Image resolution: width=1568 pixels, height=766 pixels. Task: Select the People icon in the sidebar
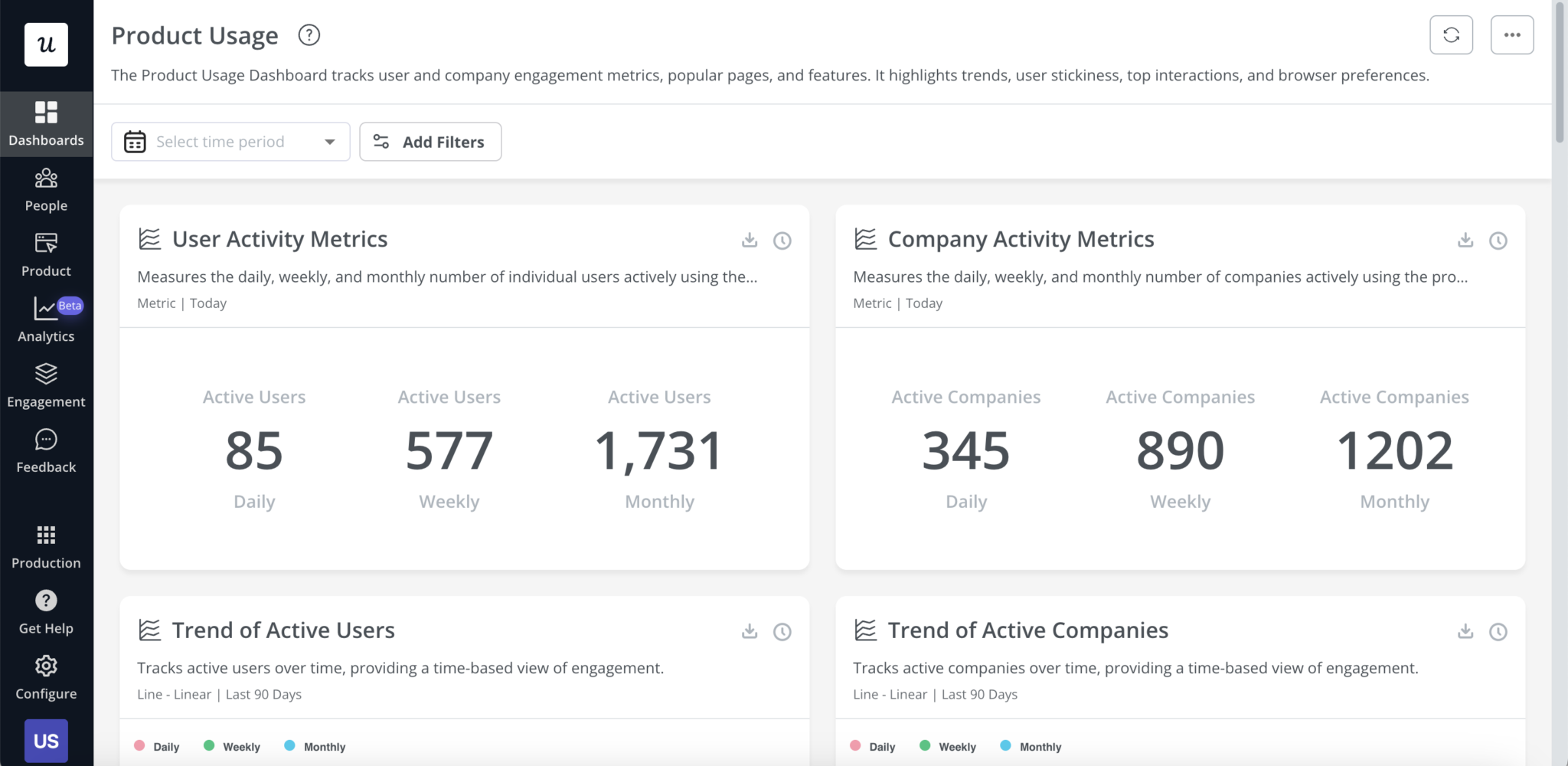click(x=46, y=188)
